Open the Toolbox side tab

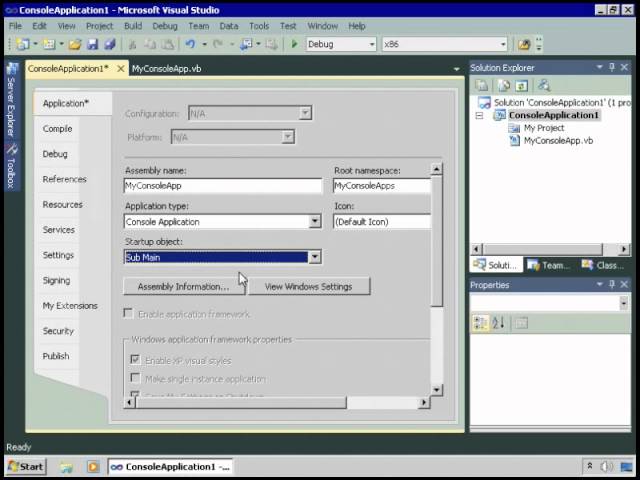point(11,167)
